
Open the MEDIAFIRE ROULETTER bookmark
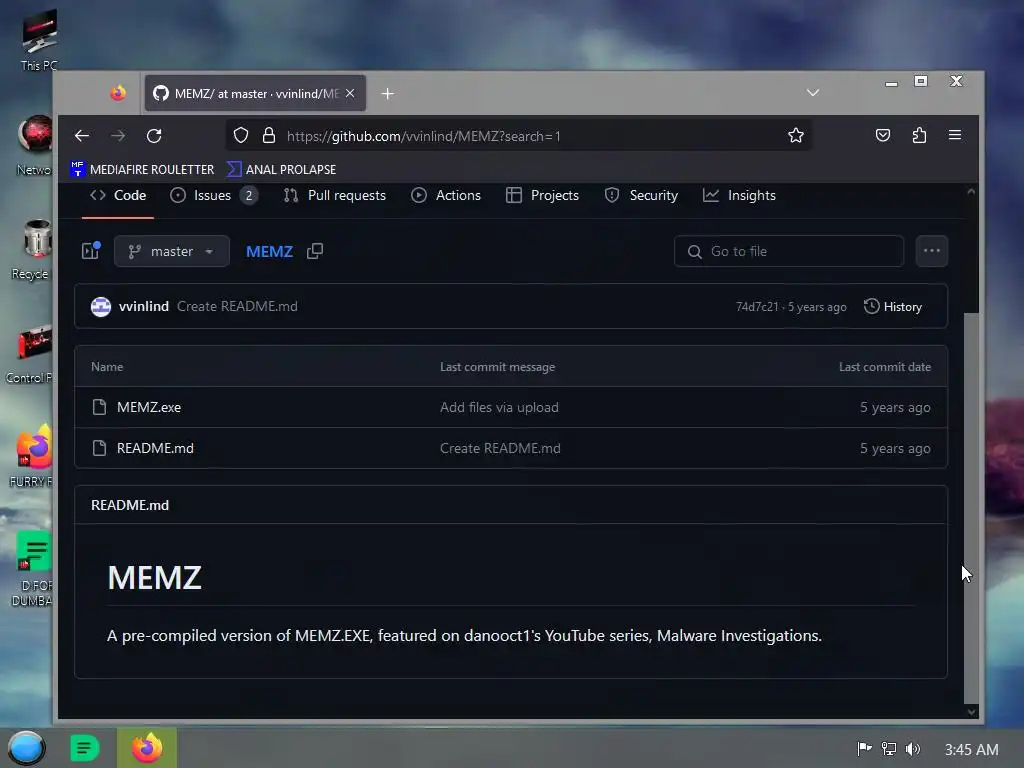click(143, 169)
